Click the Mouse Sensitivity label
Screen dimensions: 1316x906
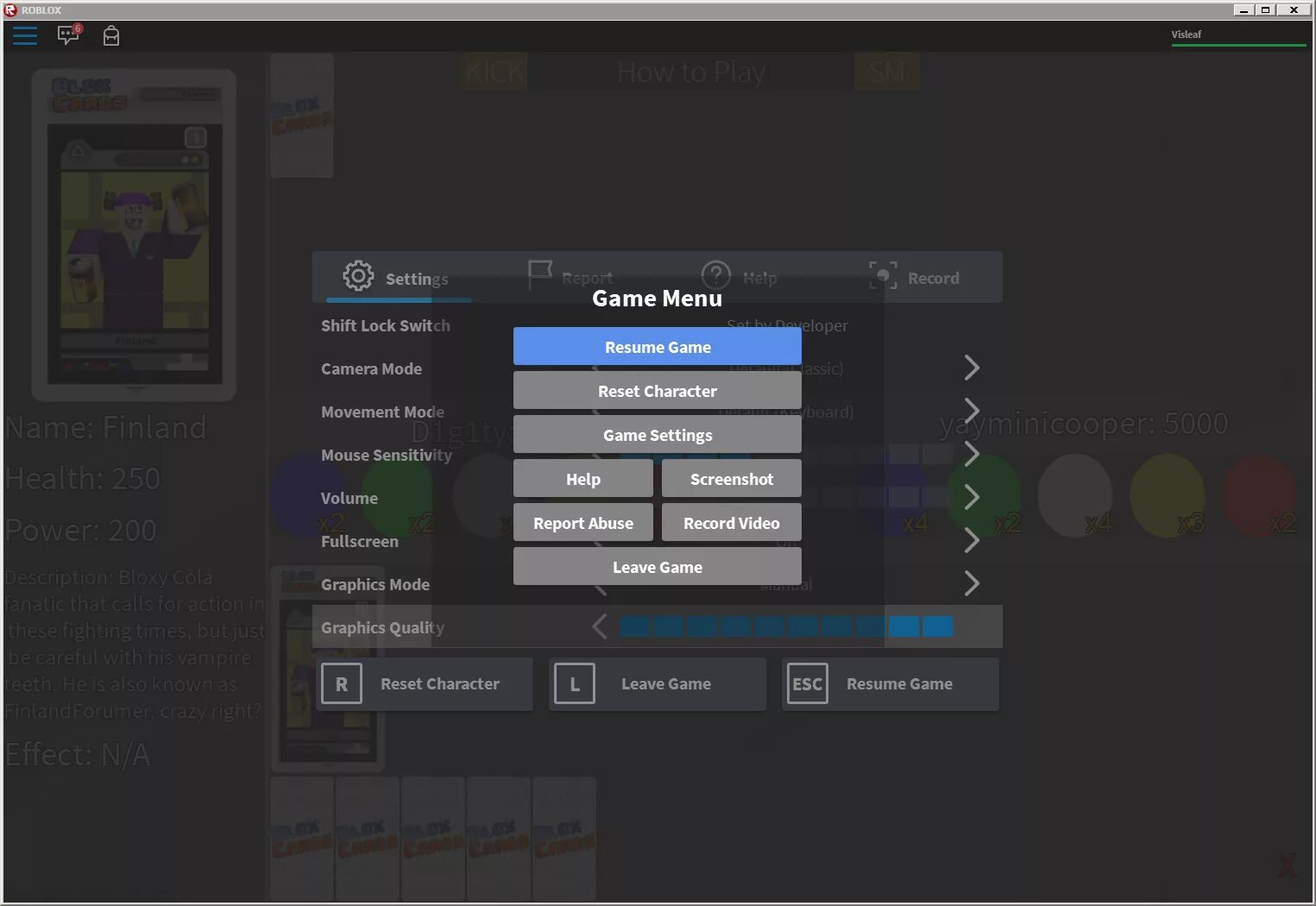[x=386, y=455]
